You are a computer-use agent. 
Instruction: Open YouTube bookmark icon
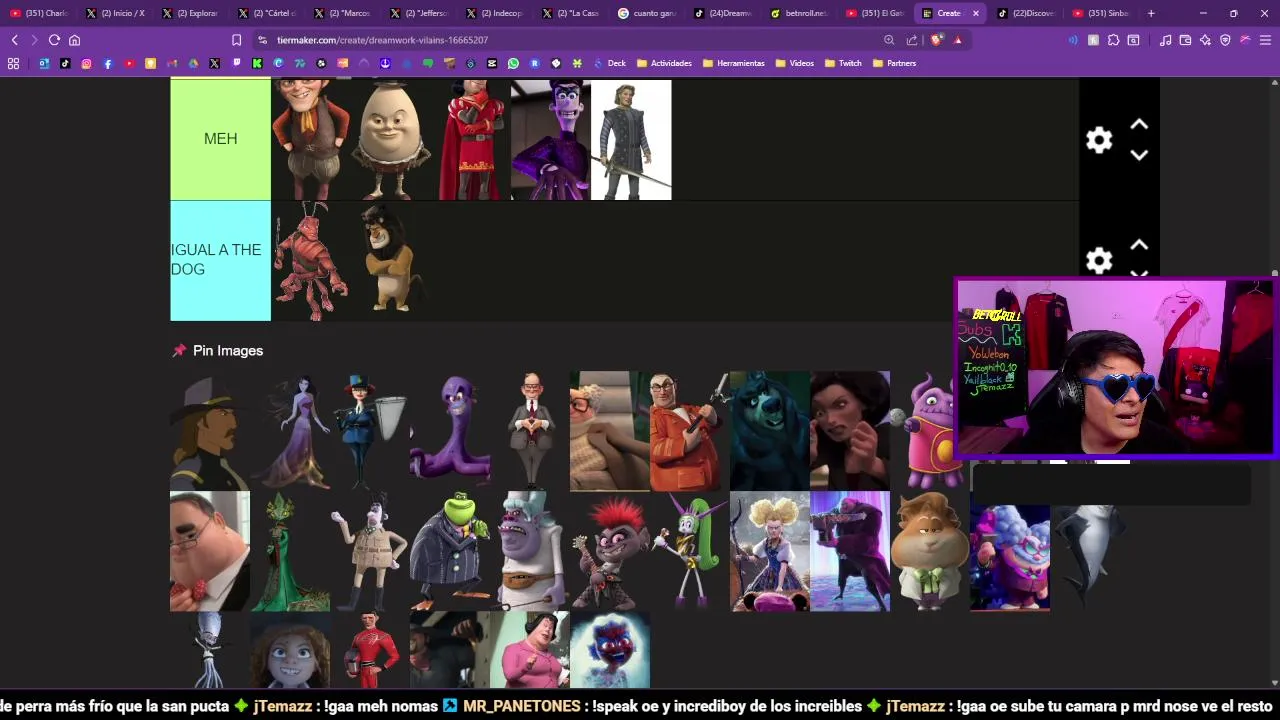click(x=129, y=63)
